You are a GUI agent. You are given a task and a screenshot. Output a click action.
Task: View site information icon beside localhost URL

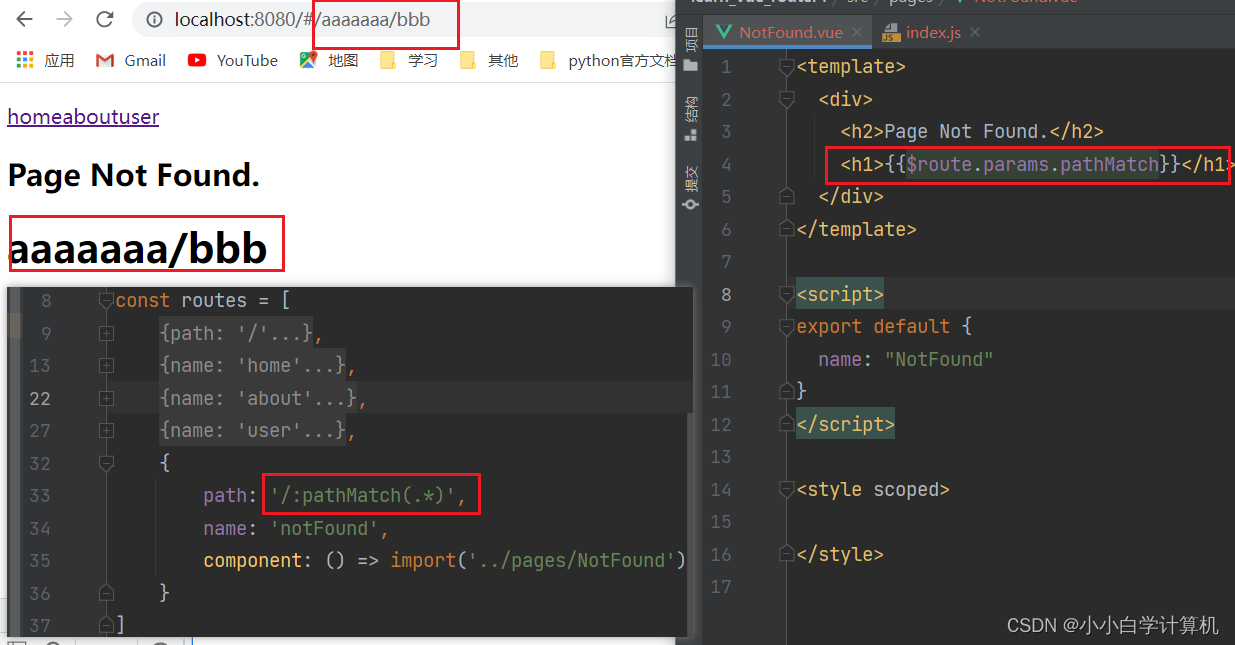pos(154,19)
